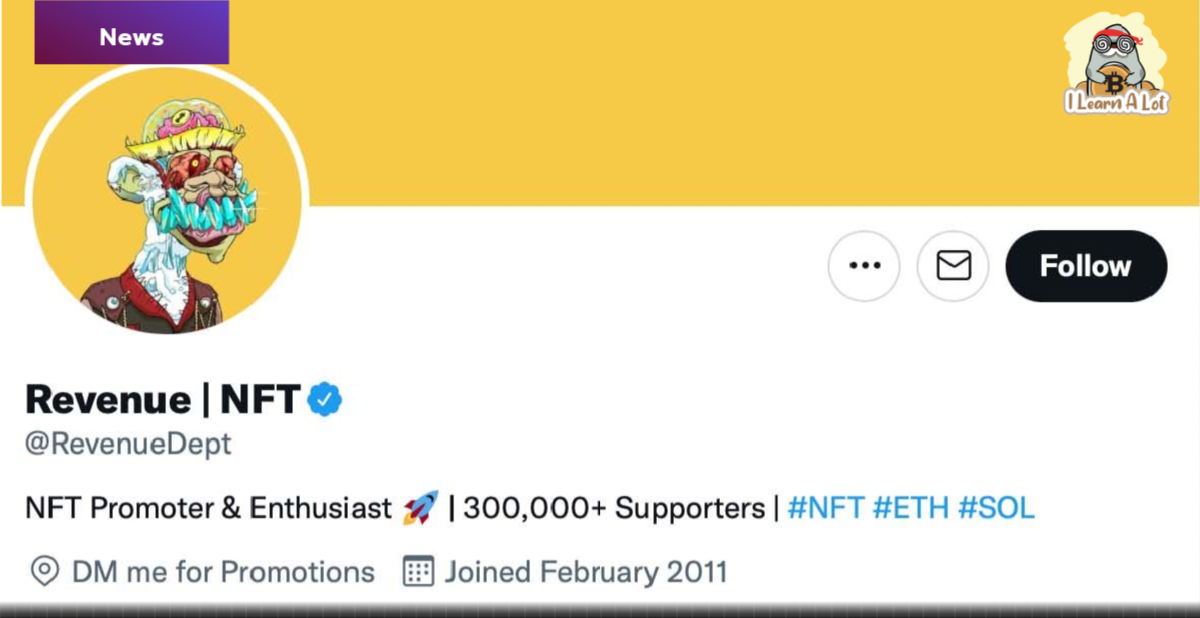This screenshot has height=618, width=1200.
Task: Click the Joined February 2011 text
Action: pyautogui.click(x=586, y=572)
